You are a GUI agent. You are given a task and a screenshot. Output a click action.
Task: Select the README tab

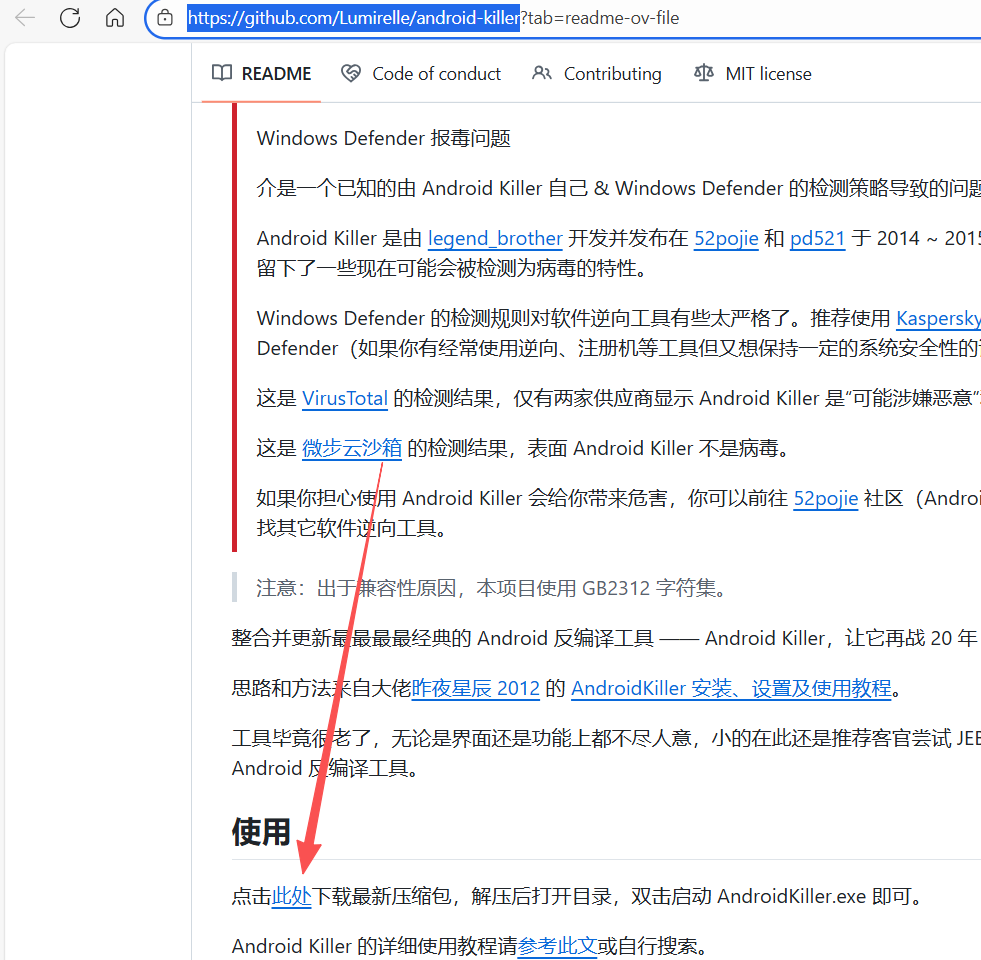pos(276,74)
